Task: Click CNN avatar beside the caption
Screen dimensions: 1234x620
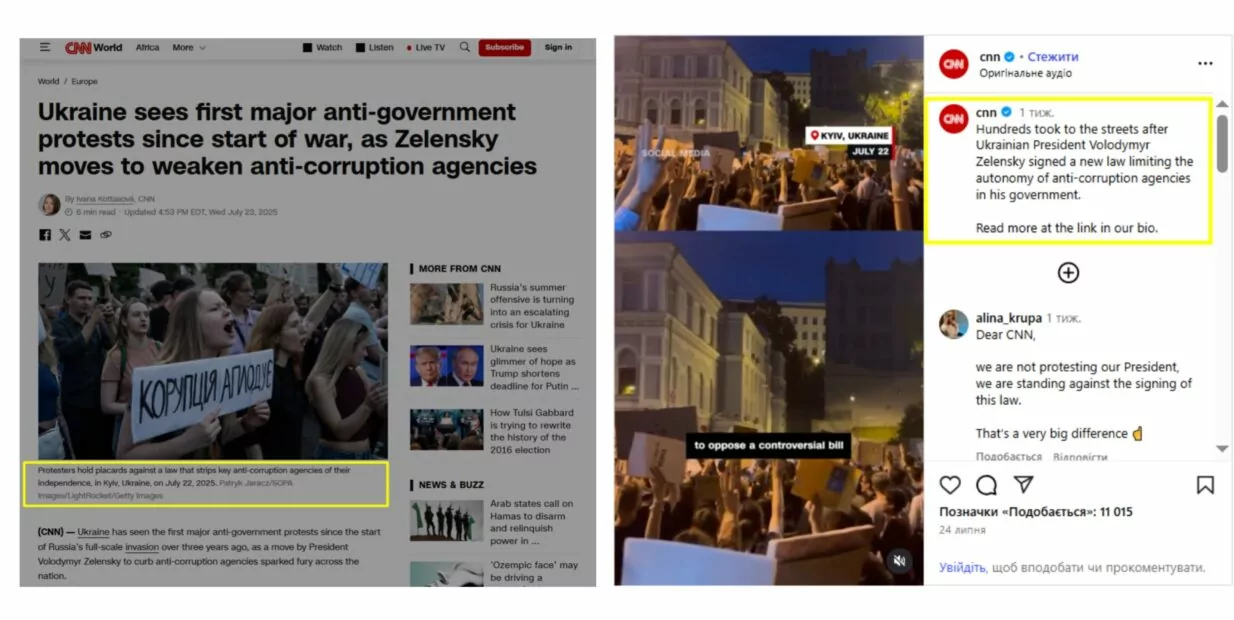Action: pyautogui.click(x=953, y=119)
